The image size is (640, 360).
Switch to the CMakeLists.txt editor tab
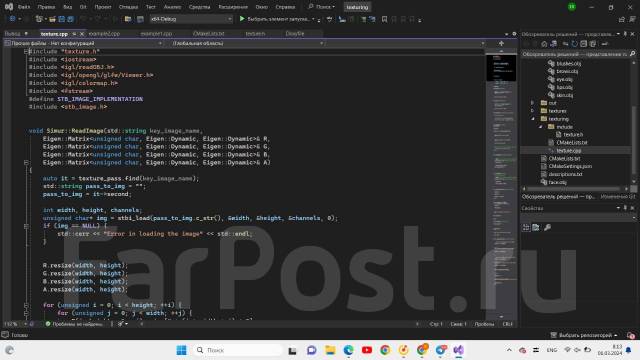[208, 34]
